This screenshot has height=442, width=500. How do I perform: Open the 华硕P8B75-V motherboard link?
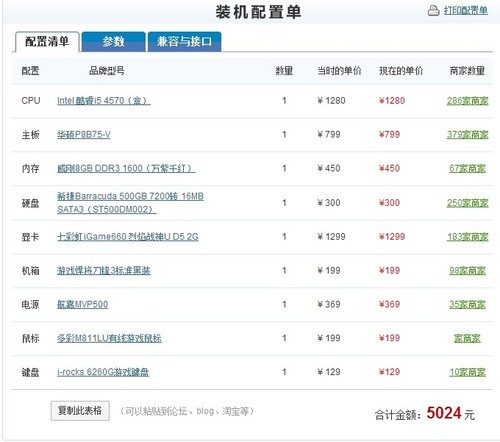(84, 135)
